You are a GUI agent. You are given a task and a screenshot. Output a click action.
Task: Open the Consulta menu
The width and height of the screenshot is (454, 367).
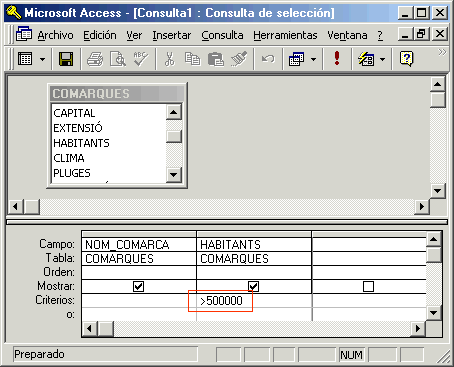tap(222, 35)
